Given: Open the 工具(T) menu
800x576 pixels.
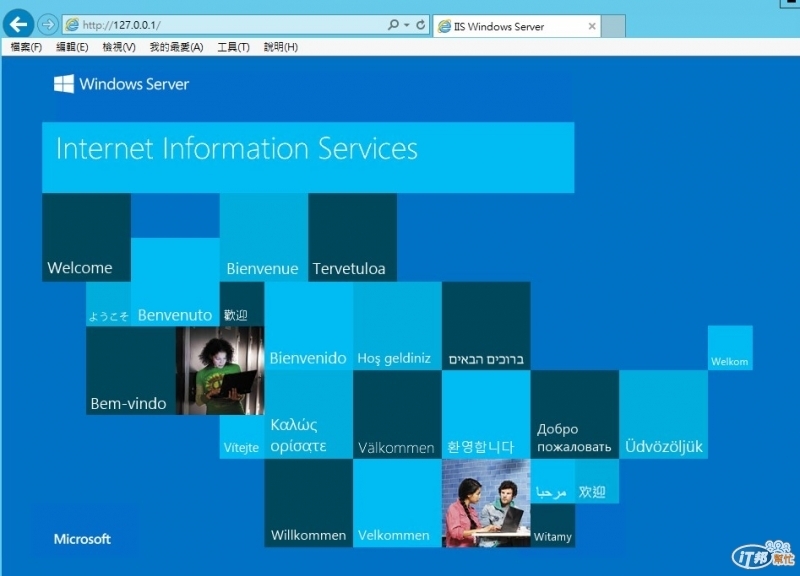Looking at the screenshot, I should [233, 47].
